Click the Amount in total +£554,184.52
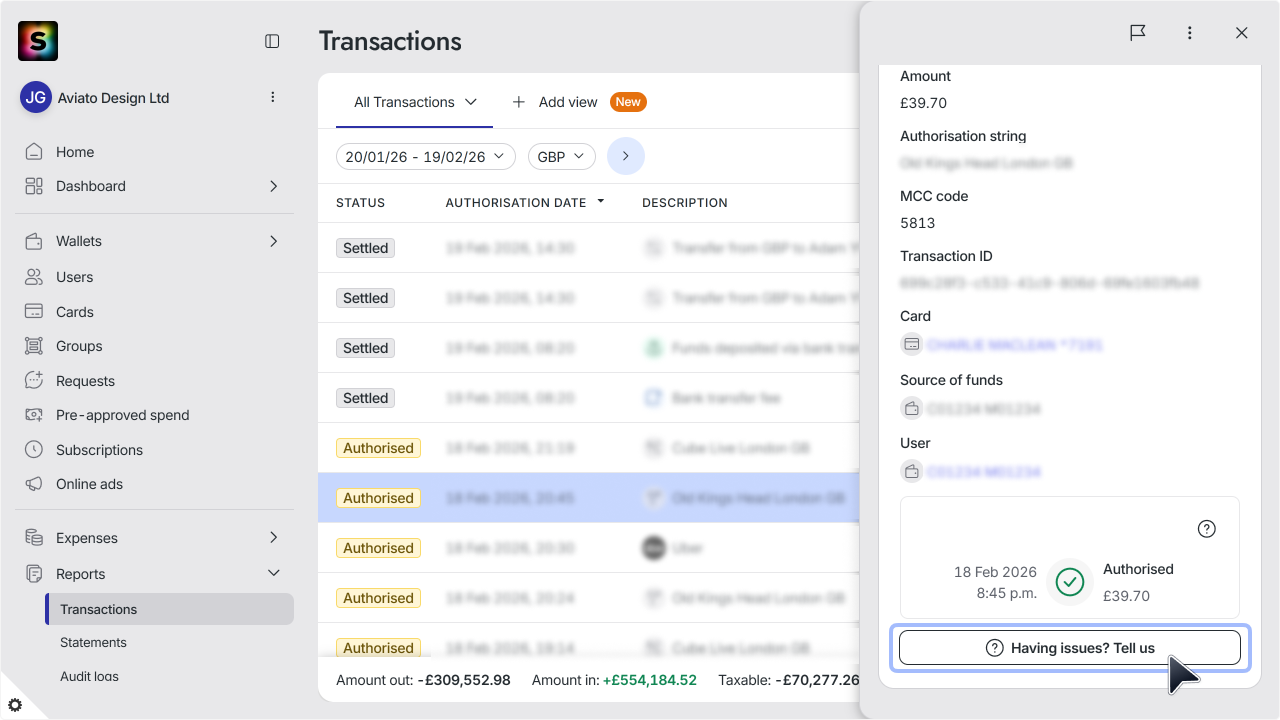This screenshot has width=1280, height=720. pos(649,680)
